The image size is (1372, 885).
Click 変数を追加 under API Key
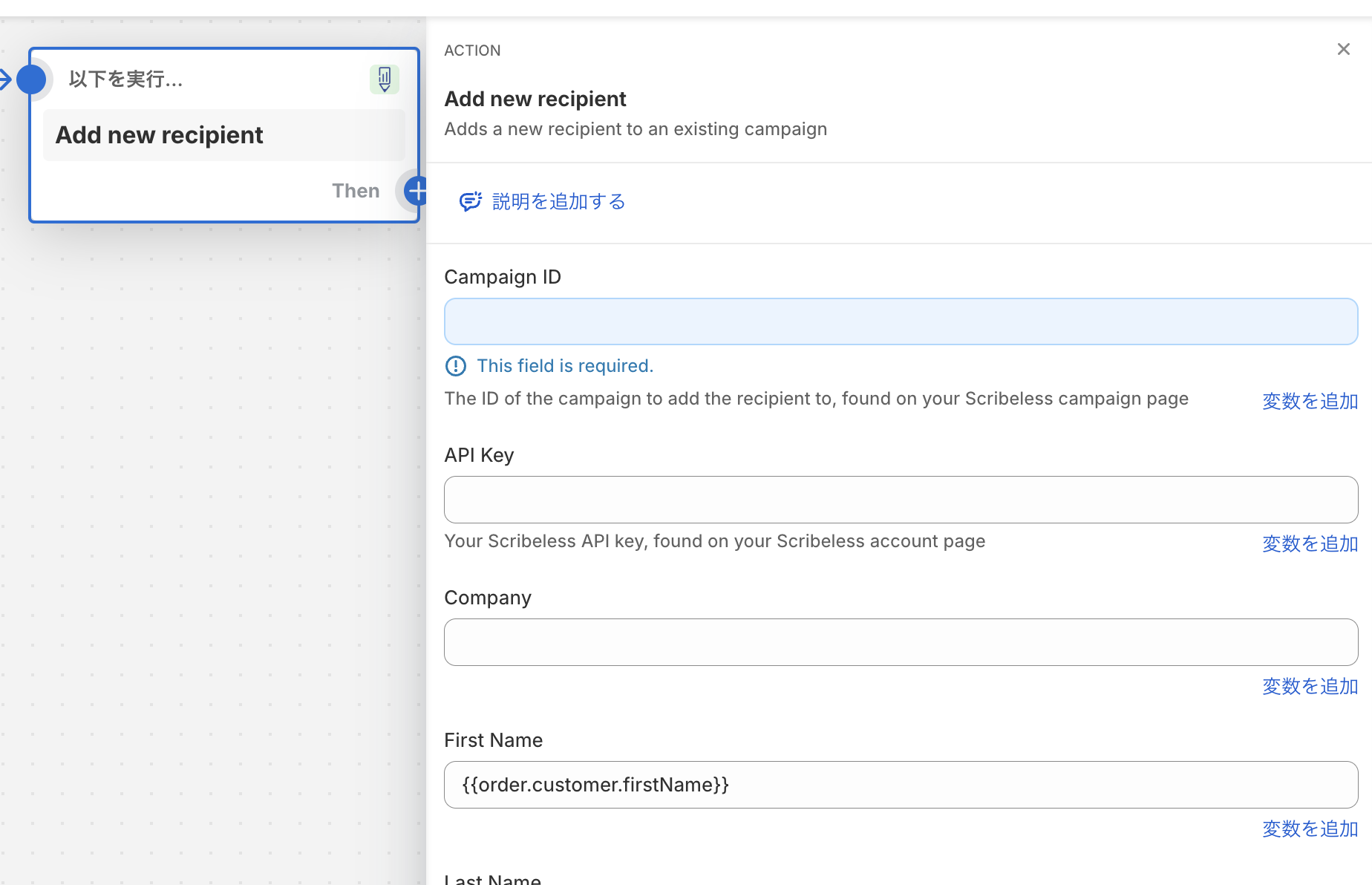click(1310, 543)
